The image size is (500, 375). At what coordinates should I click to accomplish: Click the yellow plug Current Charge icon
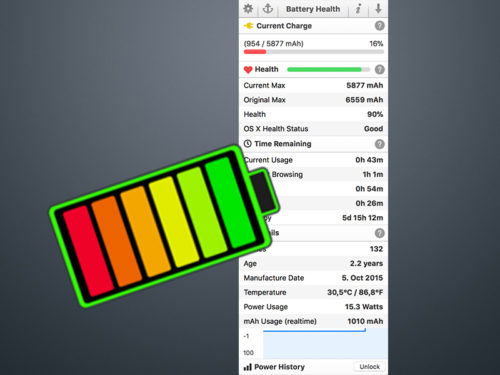pos(249,26)
